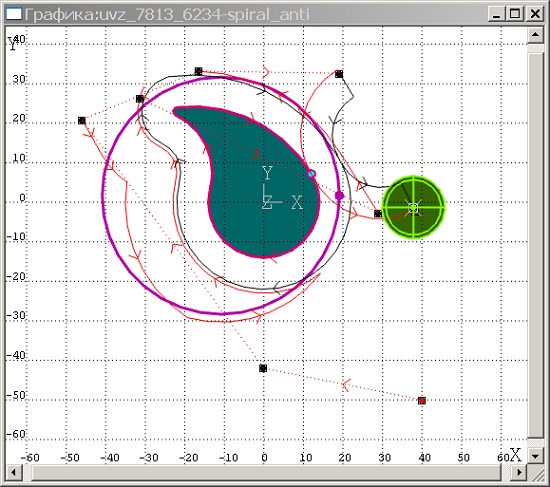Click the black node at top near Y 30, X -15
The image size is (550, 487).
click(199, 71)
